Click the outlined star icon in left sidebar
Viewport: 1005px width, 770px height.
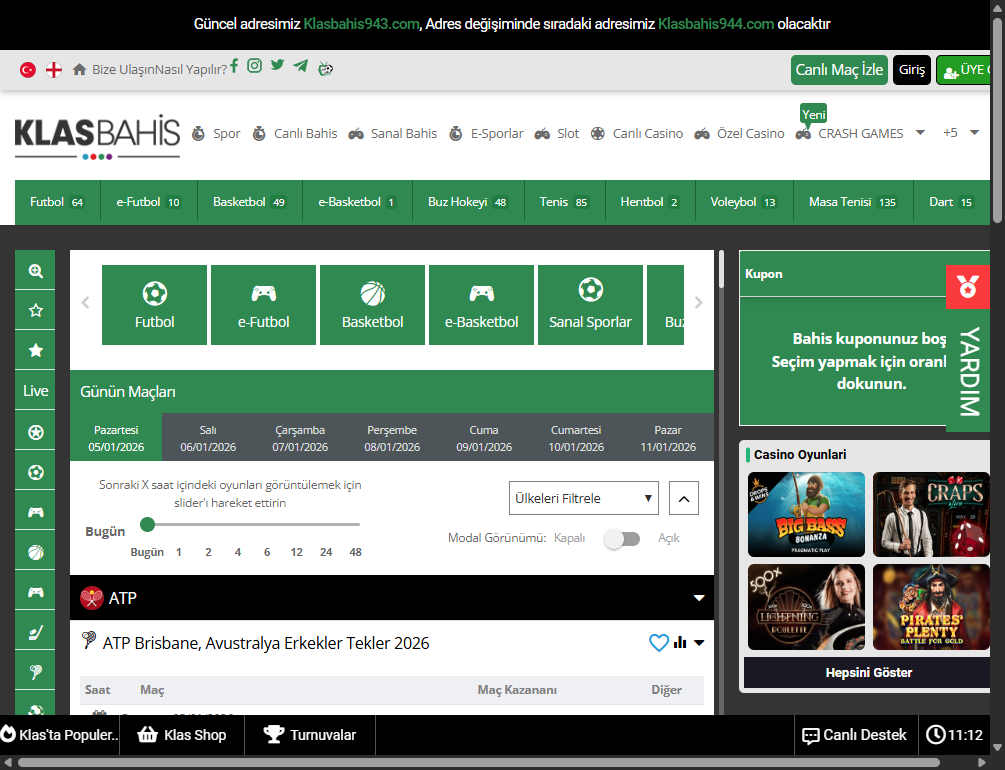(36, 310)
